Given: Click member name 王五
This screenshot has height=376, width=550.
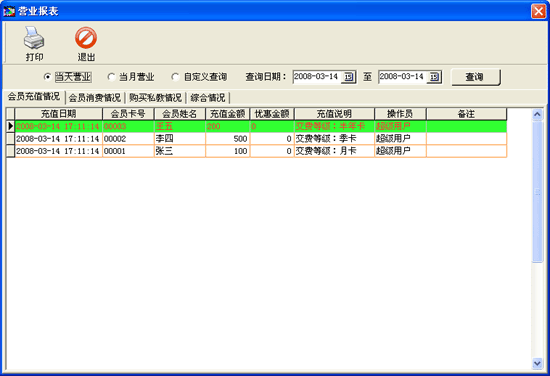Looking at the screenshot, I should pyautogui.click(x=180, y=126).
